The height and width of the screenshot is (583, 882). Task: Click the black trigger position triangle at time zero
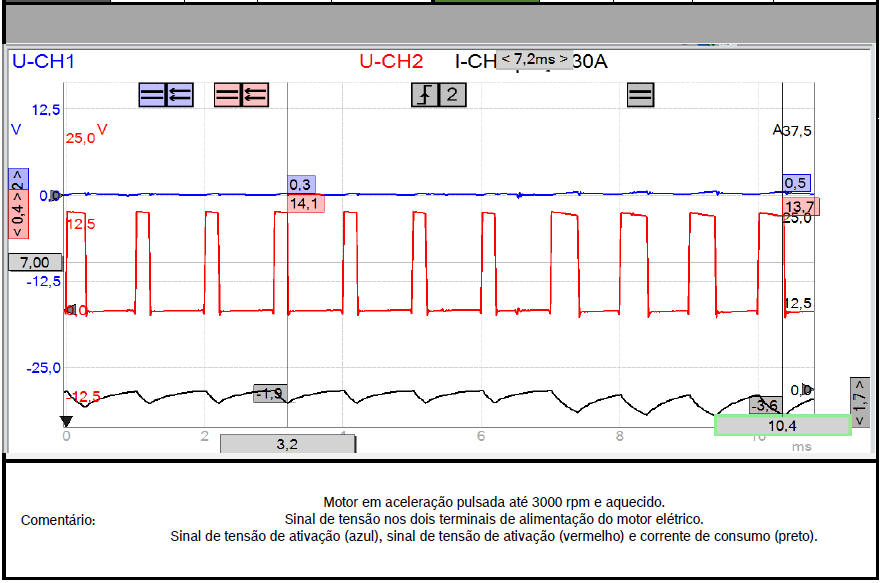pyautogui.click(x=67, y=421)
